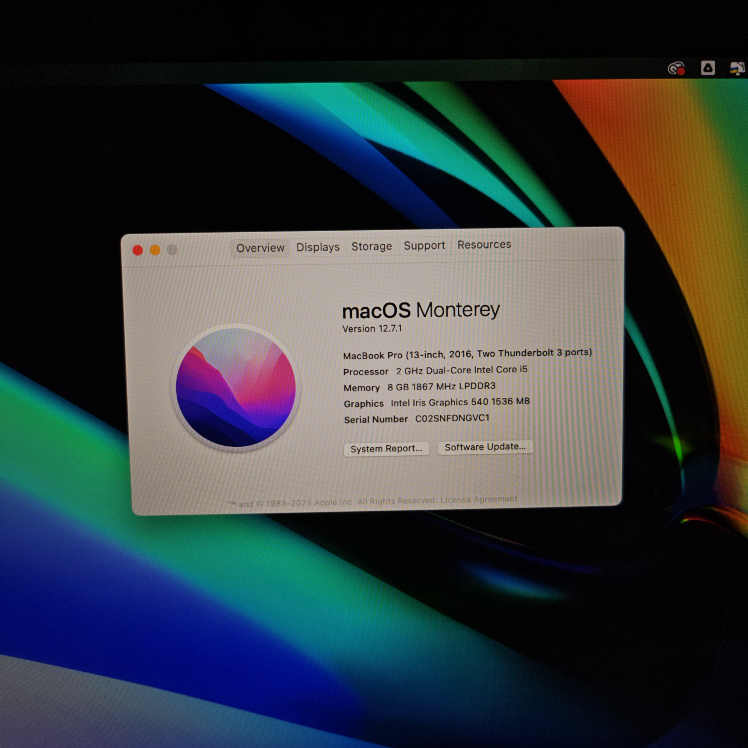
Task: Go to the Support tab
Action: coord(424,245)
